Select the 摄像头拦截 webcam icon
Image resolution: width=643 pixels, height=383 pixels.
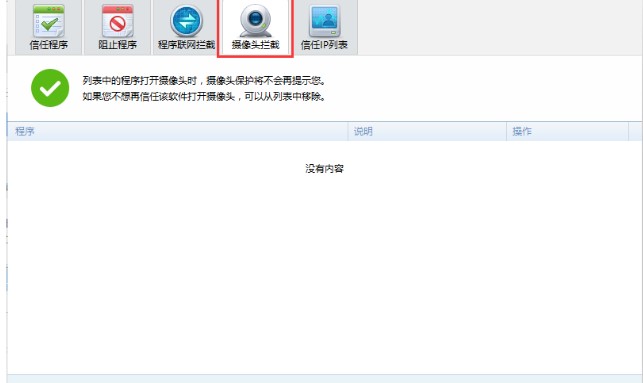(x=255, y=21)
